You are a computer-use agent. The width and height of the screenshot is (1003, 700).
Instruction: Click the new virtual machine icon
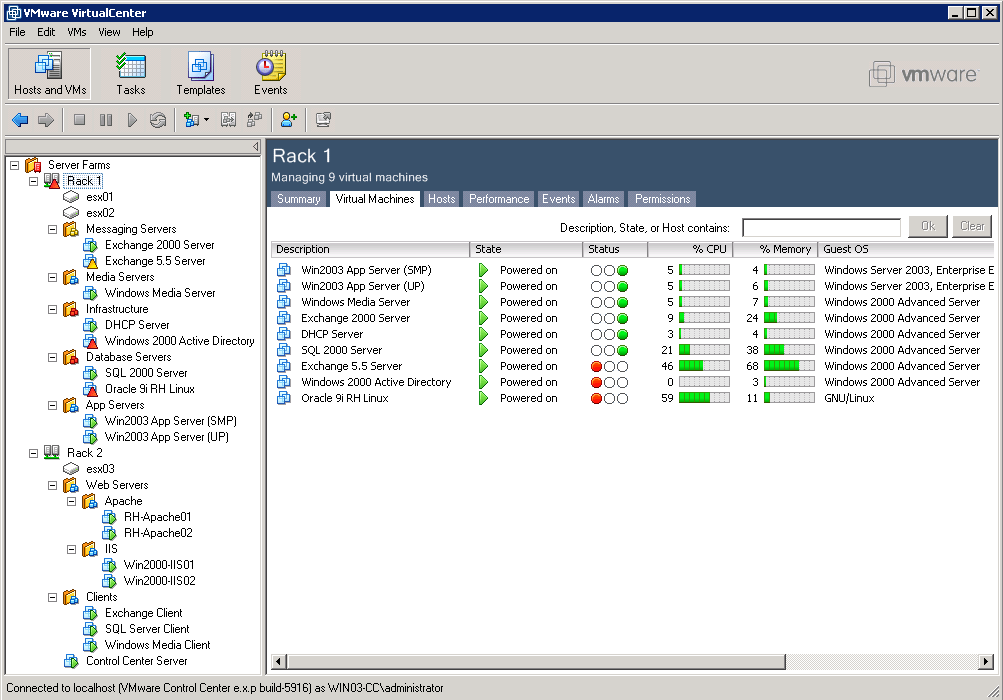(191, 120)
